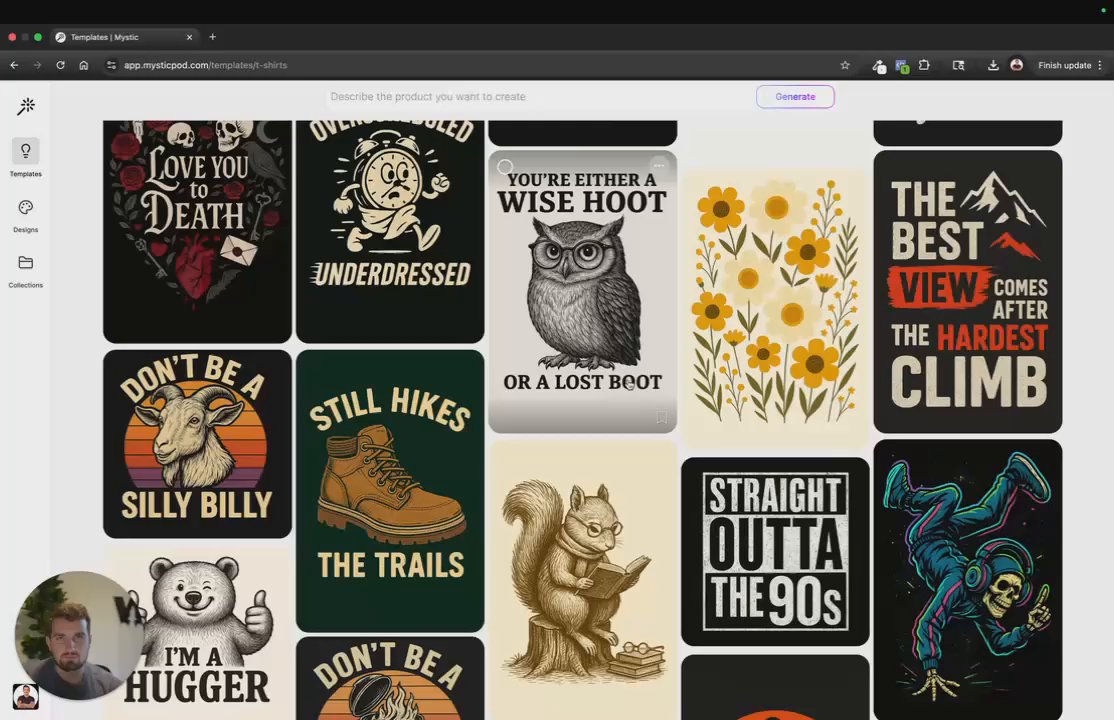Reload the current page
Viewport: 1114px width, 720px height.
[x=60, y=65]
